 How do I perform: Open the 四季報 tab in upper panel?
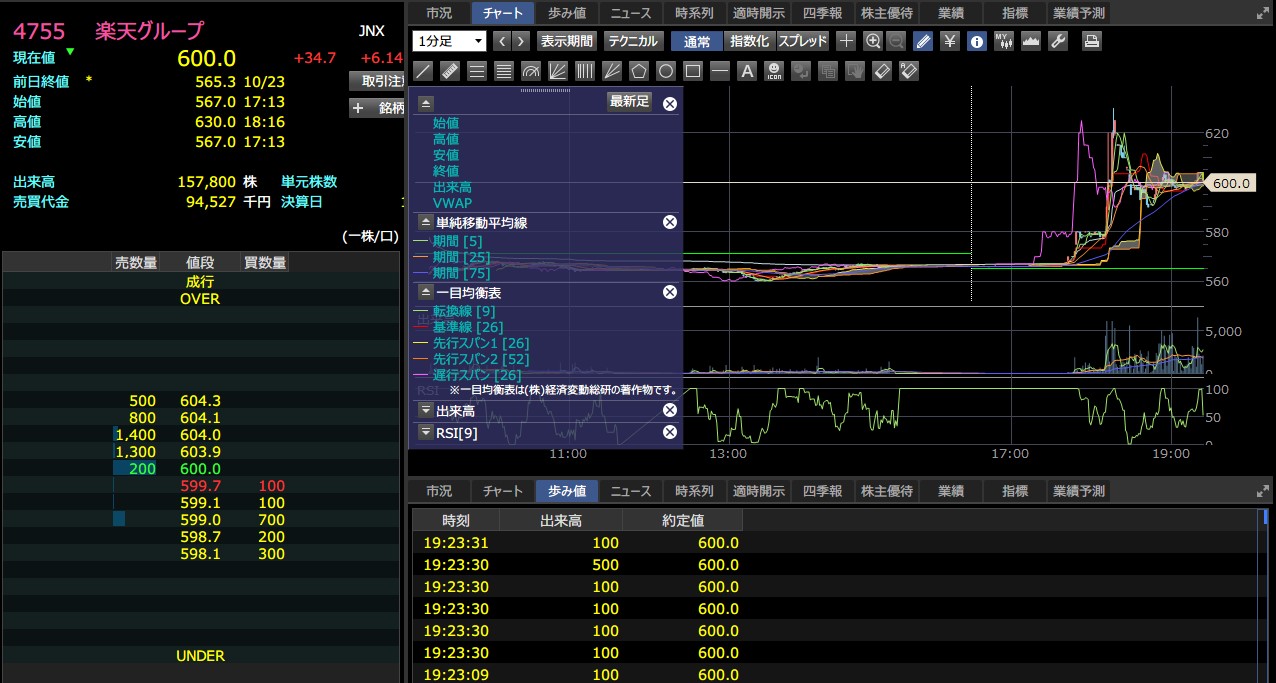click(823, 13)
